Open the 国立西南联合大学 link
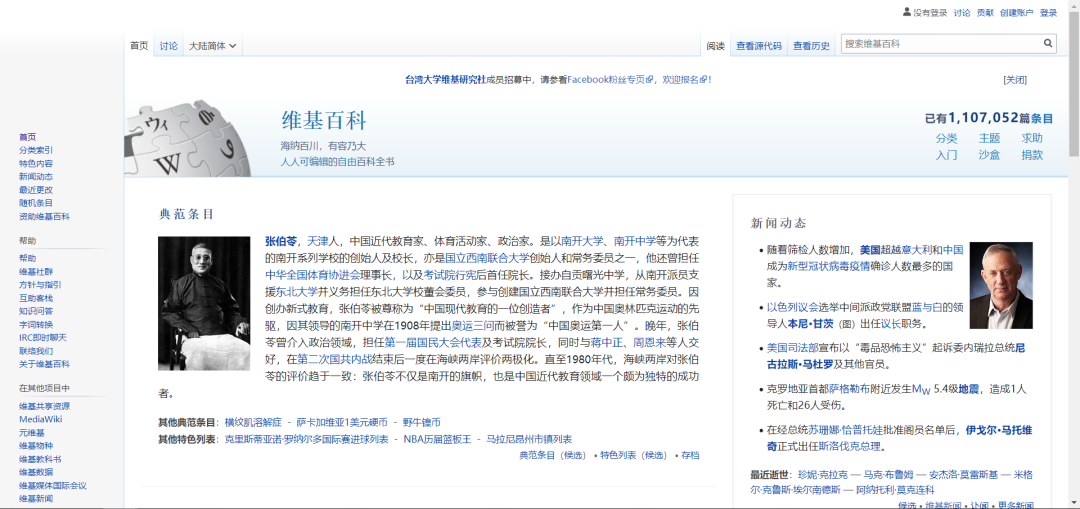The height and width of the screenshot is (509, 1080). click(488, 258)
